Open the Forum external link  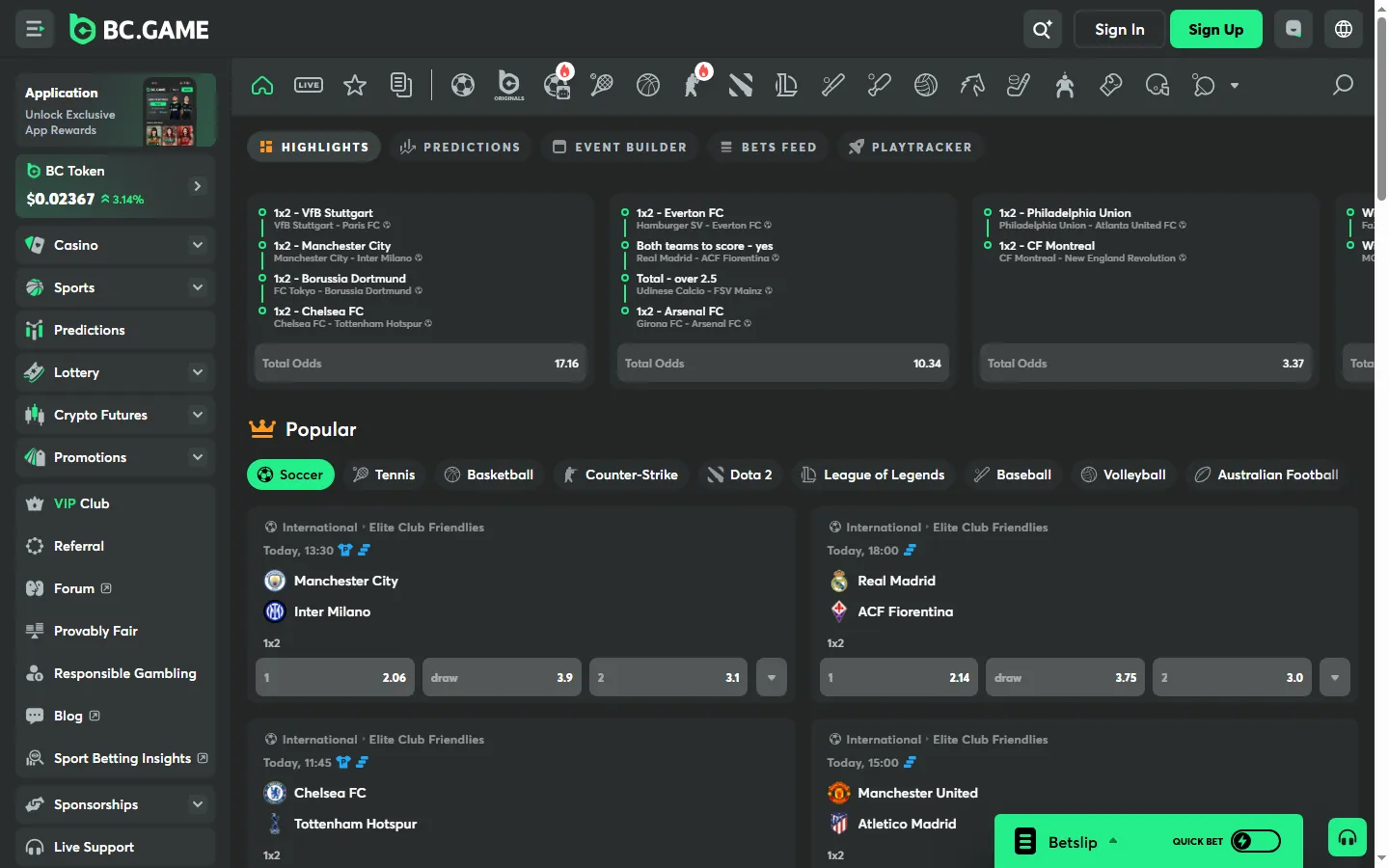point(116,588)
